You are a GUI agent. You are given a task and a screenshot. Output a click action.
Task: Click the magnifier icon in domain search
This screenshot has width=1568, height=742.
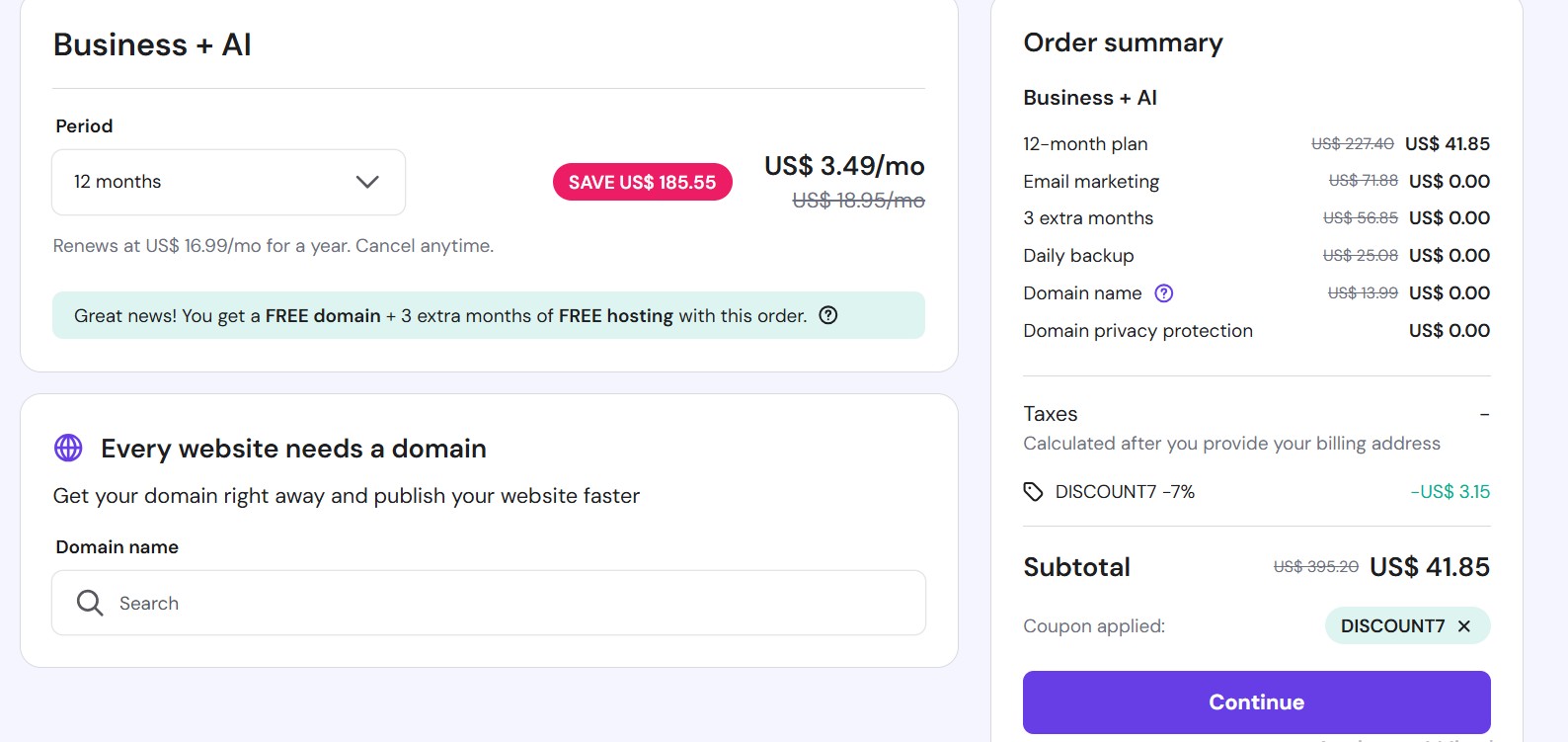tap(90, 603)
